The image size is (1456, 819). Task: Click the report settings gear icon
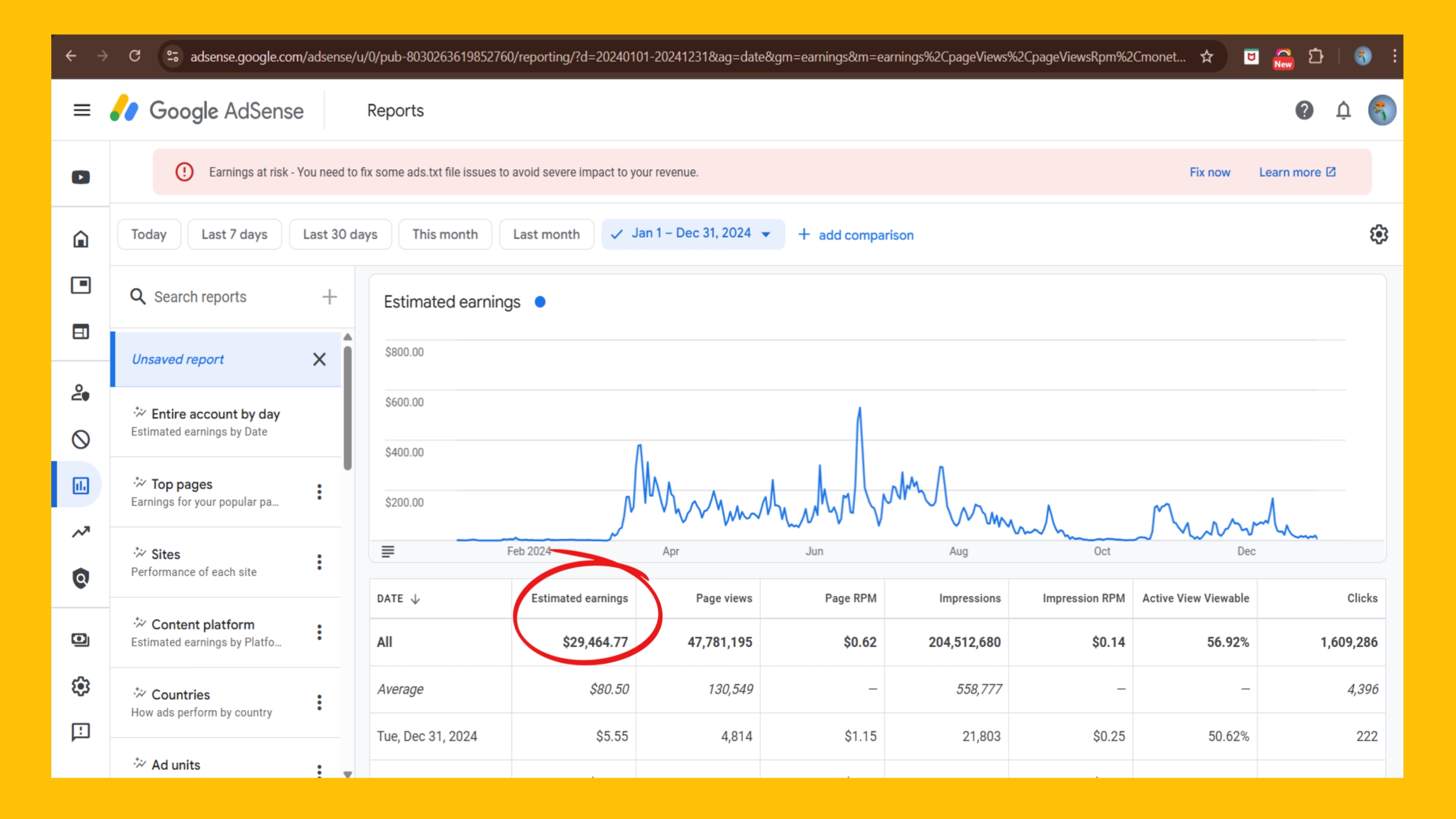(x=1378, y=235)
